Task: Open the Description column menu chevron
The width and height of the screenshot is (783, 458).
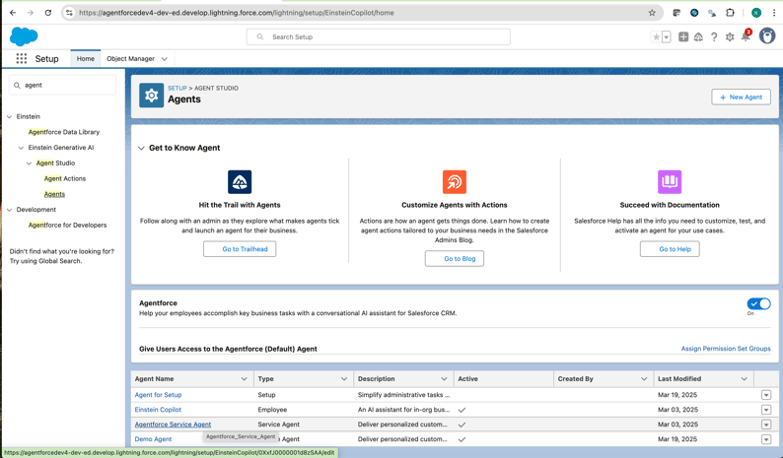Action: [x=444, y=379]
